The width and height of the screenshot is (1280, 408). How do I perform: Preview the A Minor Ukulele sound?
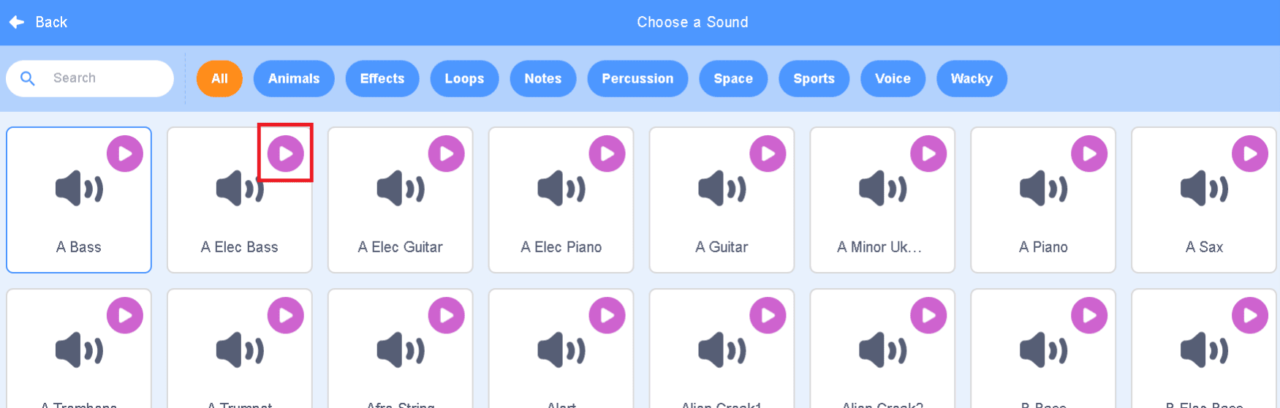[x=928, y=153]
